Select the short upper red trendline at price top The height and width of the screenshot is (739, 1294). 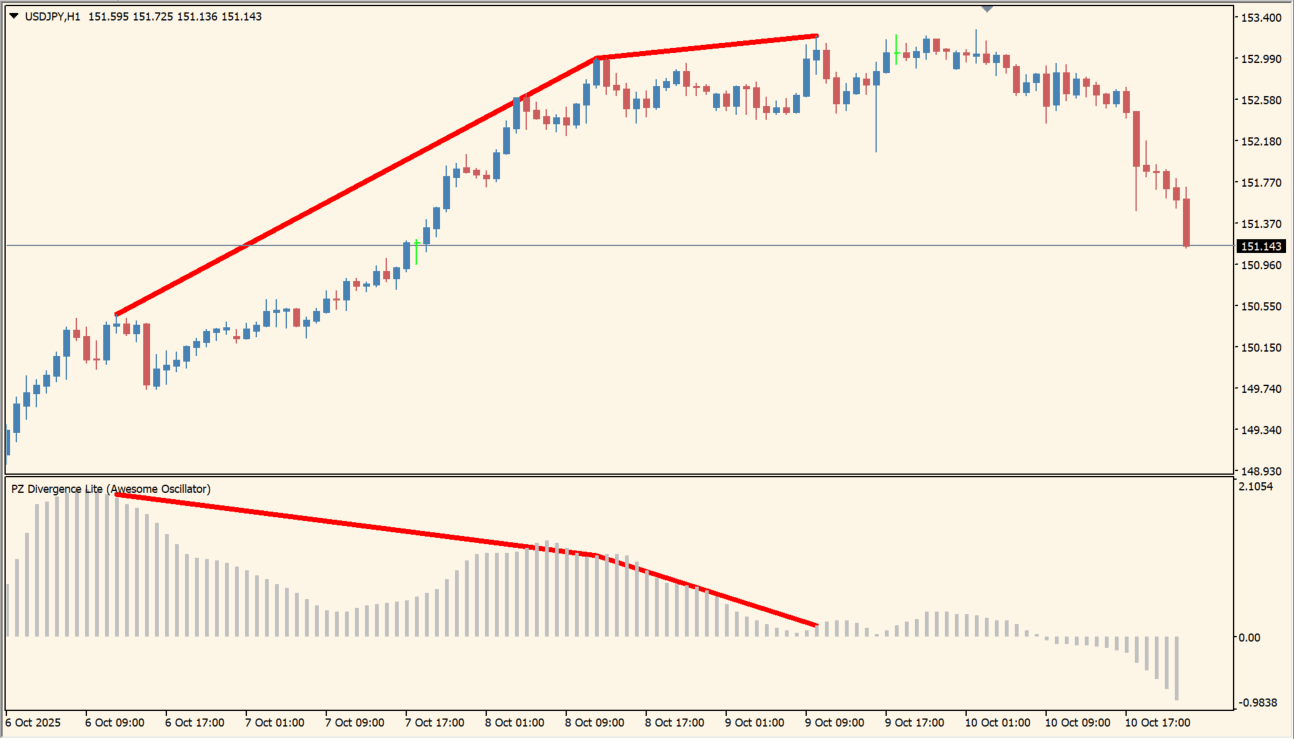click(x=707, y=47)
